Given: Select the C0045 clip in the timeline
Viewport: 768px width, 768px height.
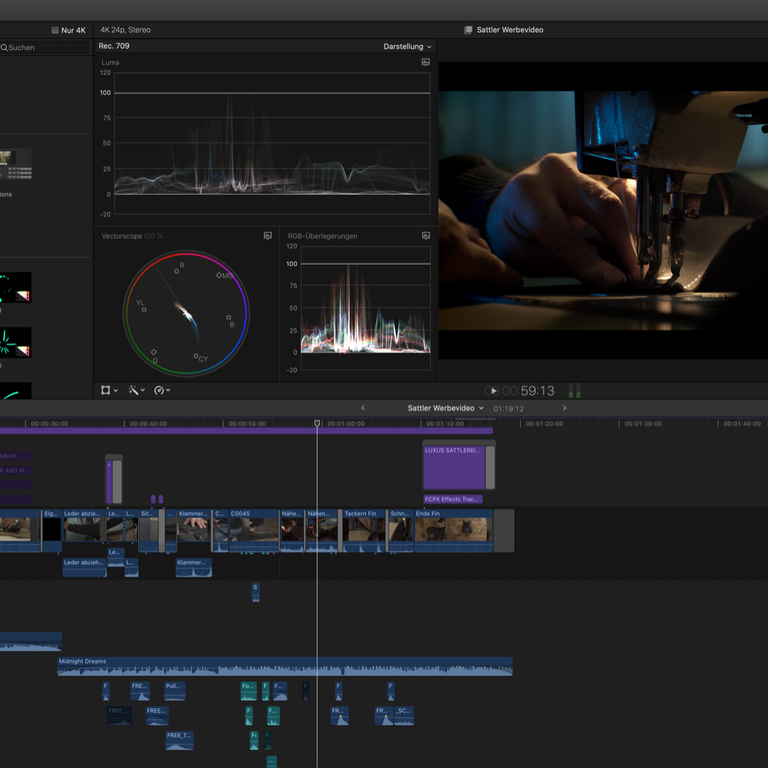Looking at the screenshot, I should click(x=254, y=530).
